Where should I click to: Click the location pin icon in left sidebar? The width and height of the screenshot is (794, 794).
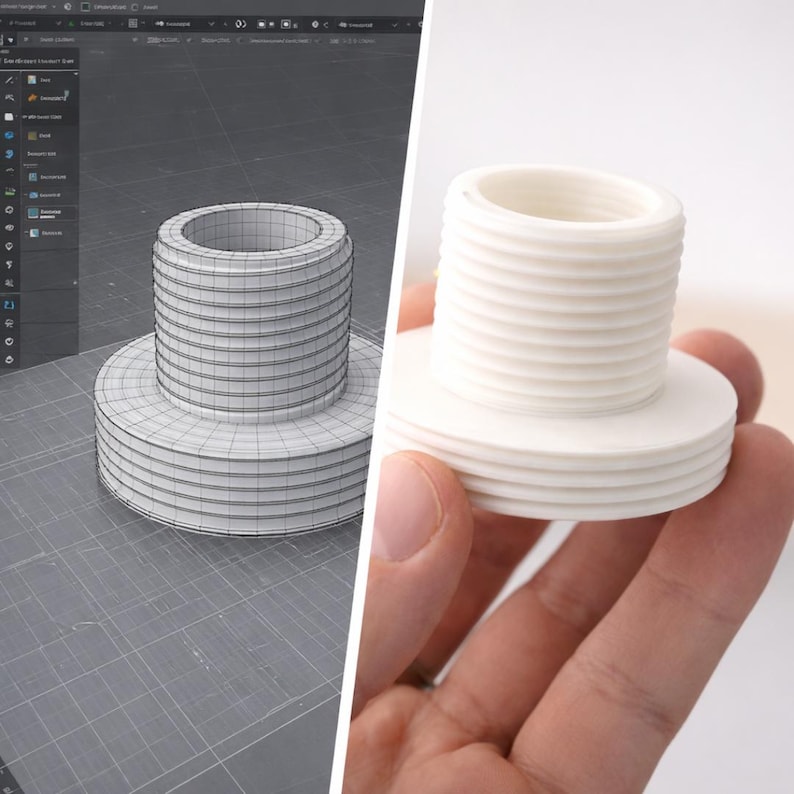tap(9, 246)
